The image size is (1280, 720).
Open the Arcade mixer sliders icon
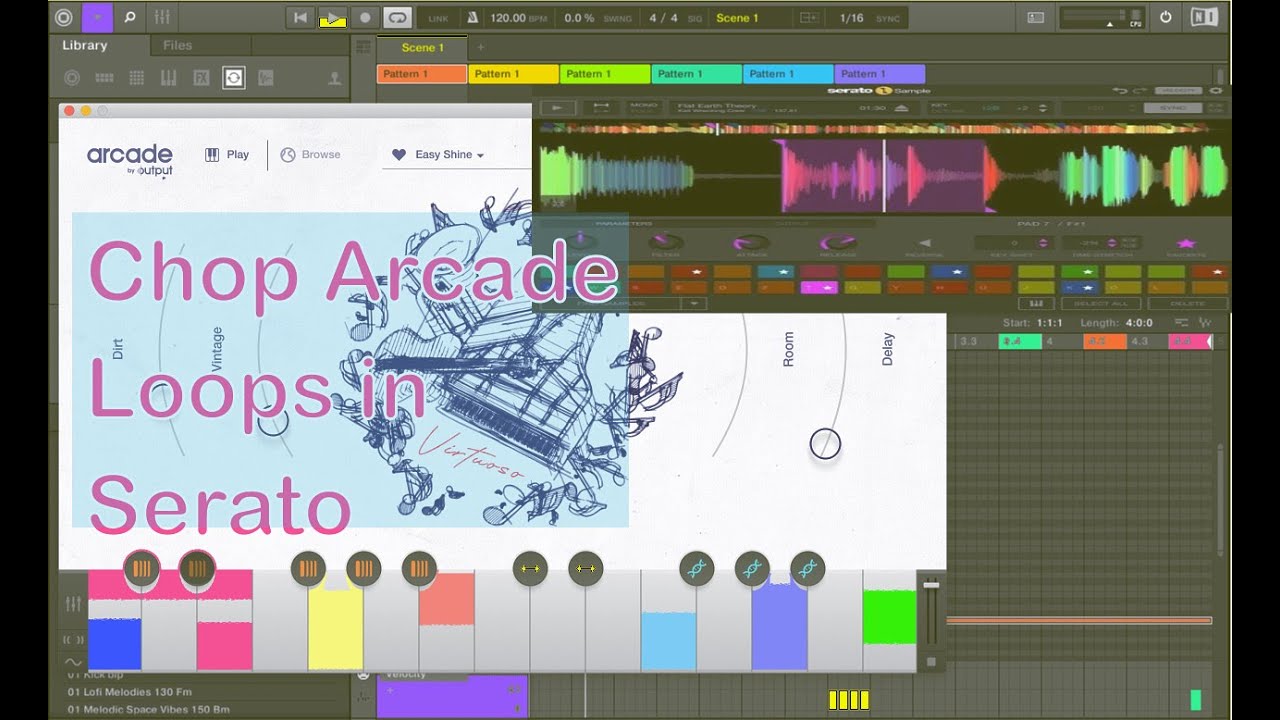[73, 604]
